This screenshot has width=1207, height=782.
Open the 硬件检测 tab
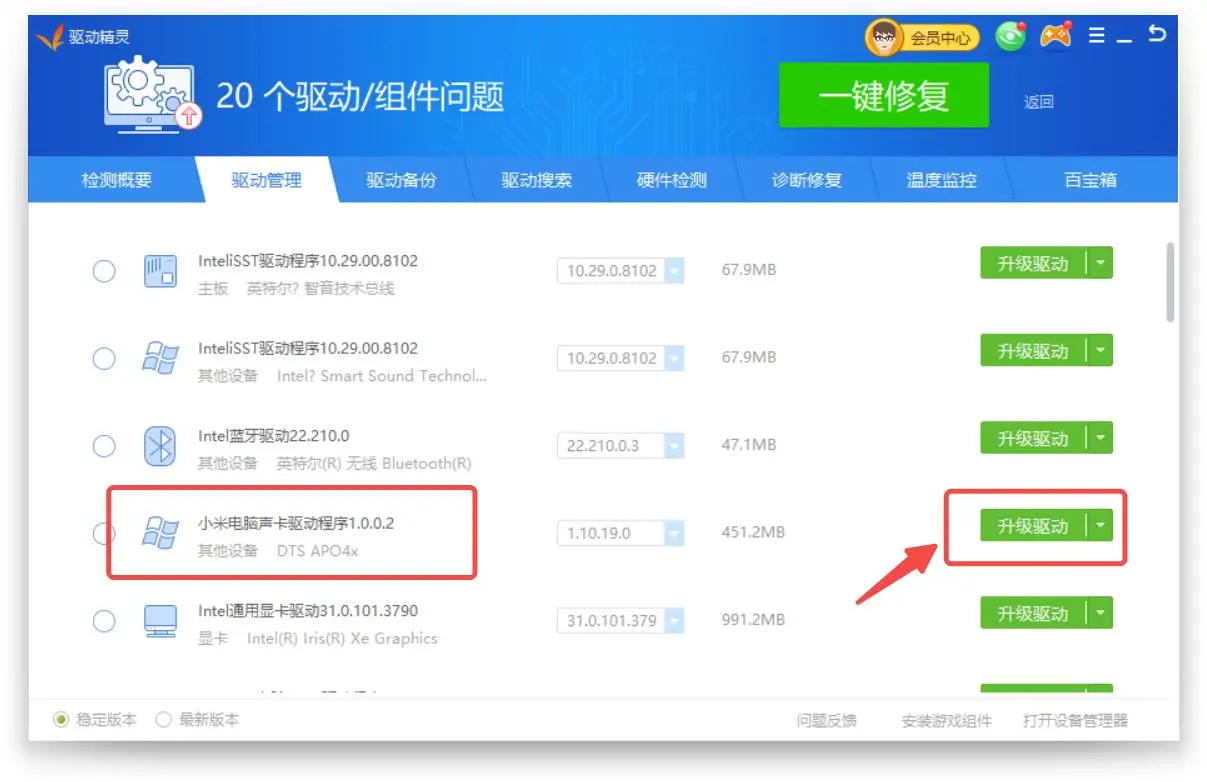coord(671,181)
